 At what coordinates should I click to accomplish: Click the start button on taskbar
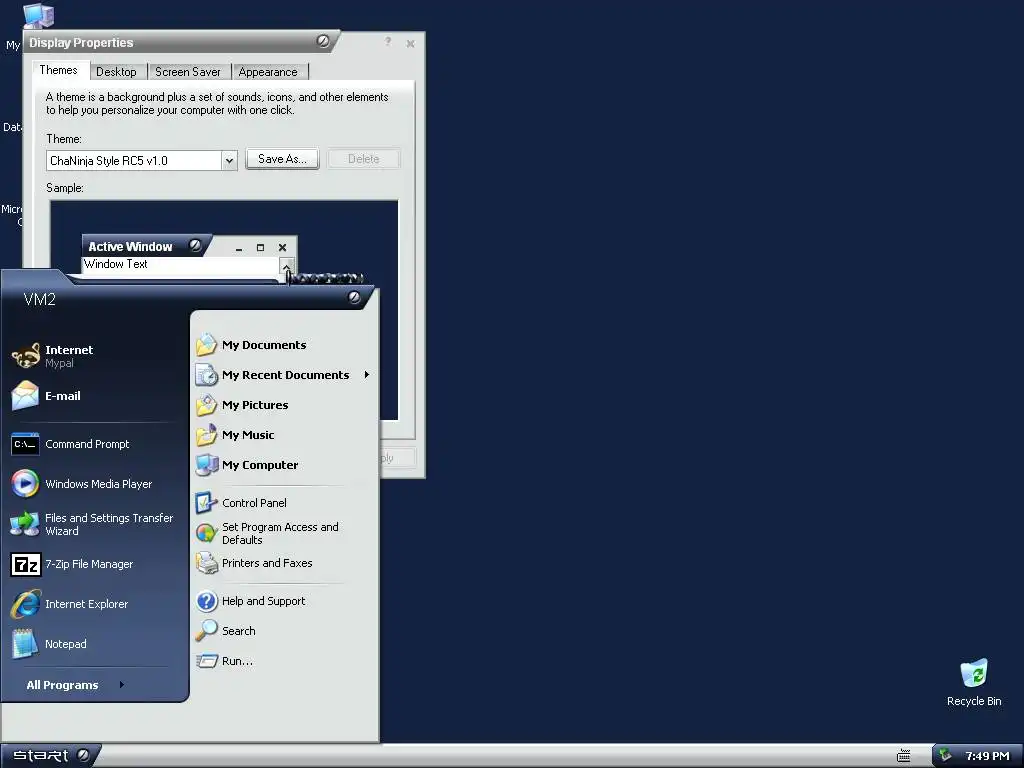[51, 756]
